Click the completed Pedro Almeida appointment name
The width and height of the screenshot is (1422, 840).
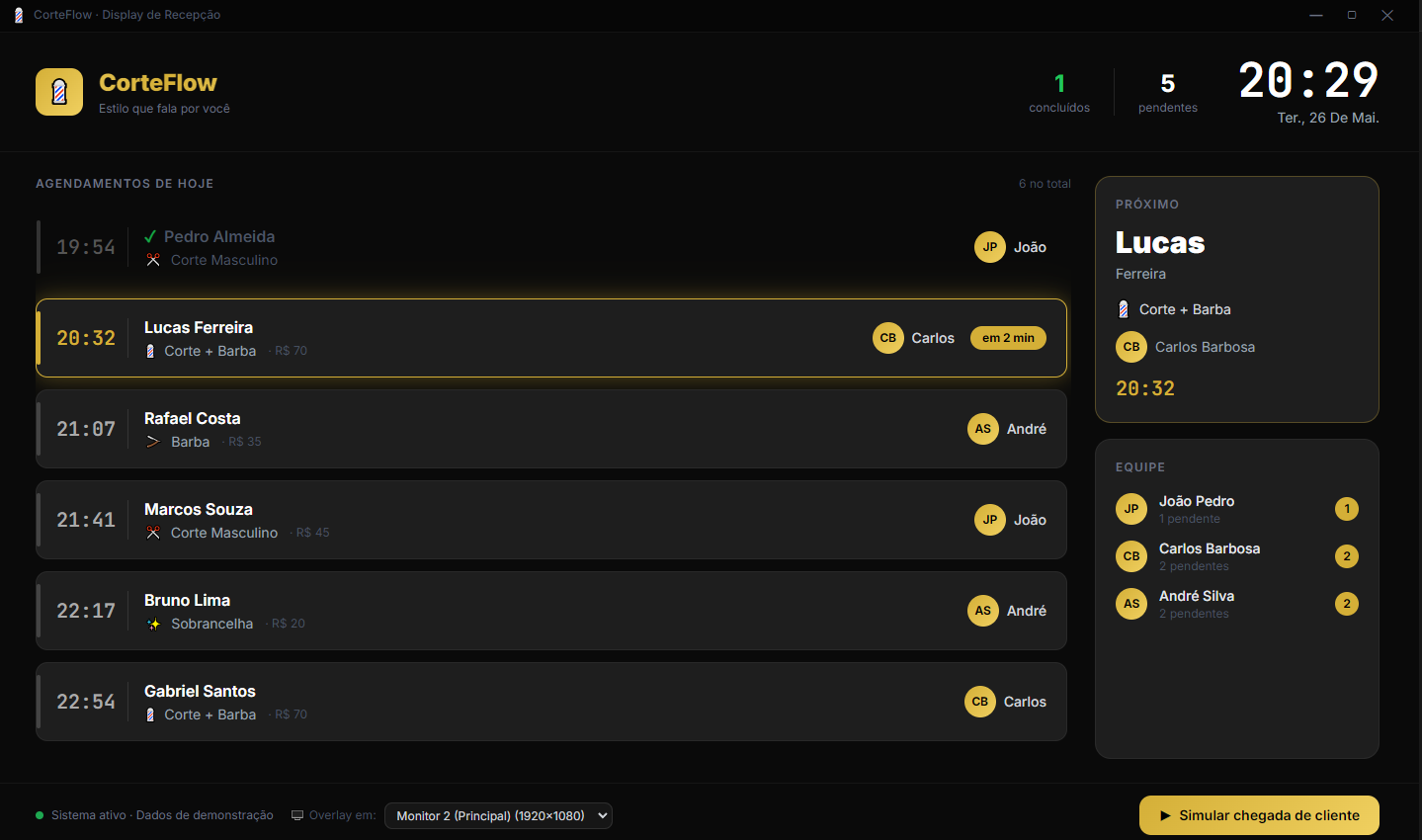219,236
